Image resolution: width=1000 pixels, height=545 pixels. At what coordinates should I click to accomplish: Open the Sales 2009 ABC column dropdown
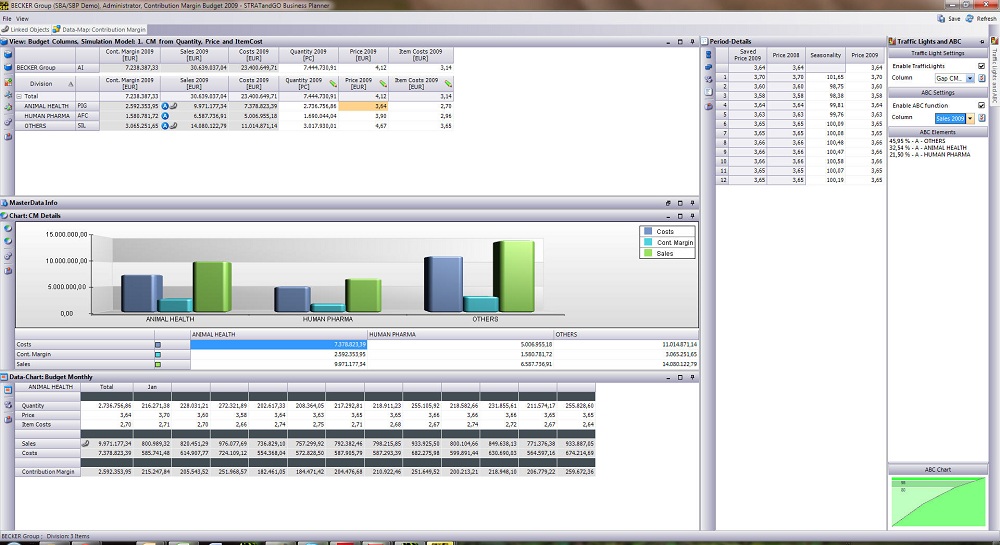pyautogui.click(x=969, y=118)
